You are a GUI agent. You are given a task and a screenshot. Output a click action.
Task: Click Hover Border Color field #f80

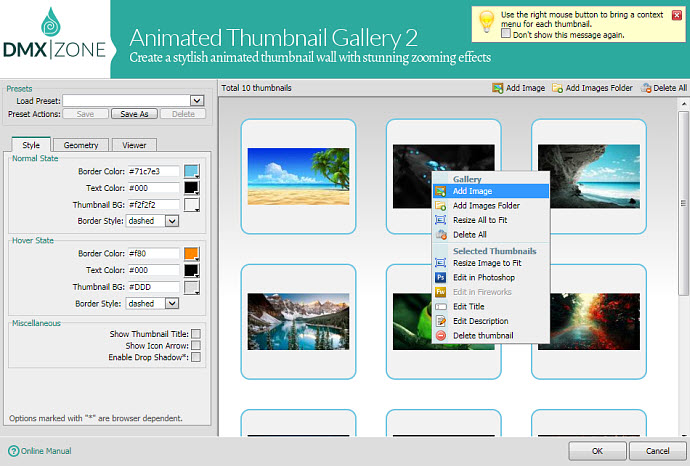pyautogui.click(x=154, y=253)
